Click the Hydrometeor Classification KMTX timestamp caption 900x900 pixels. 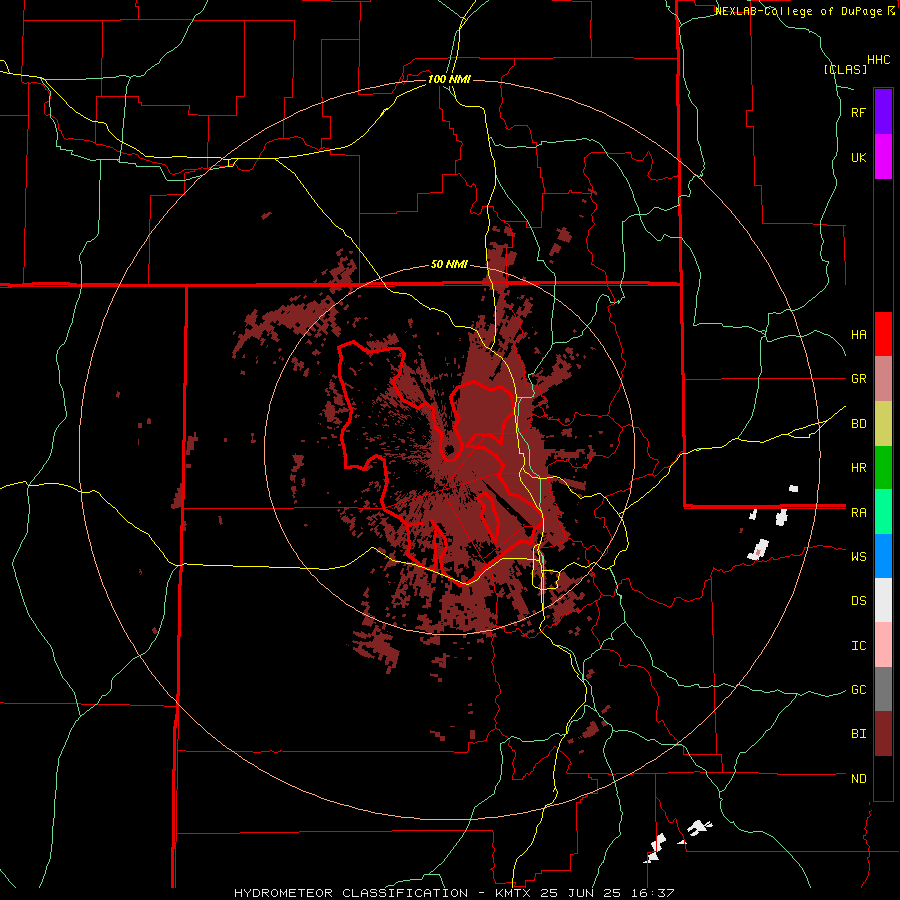(x=453, y=893)
